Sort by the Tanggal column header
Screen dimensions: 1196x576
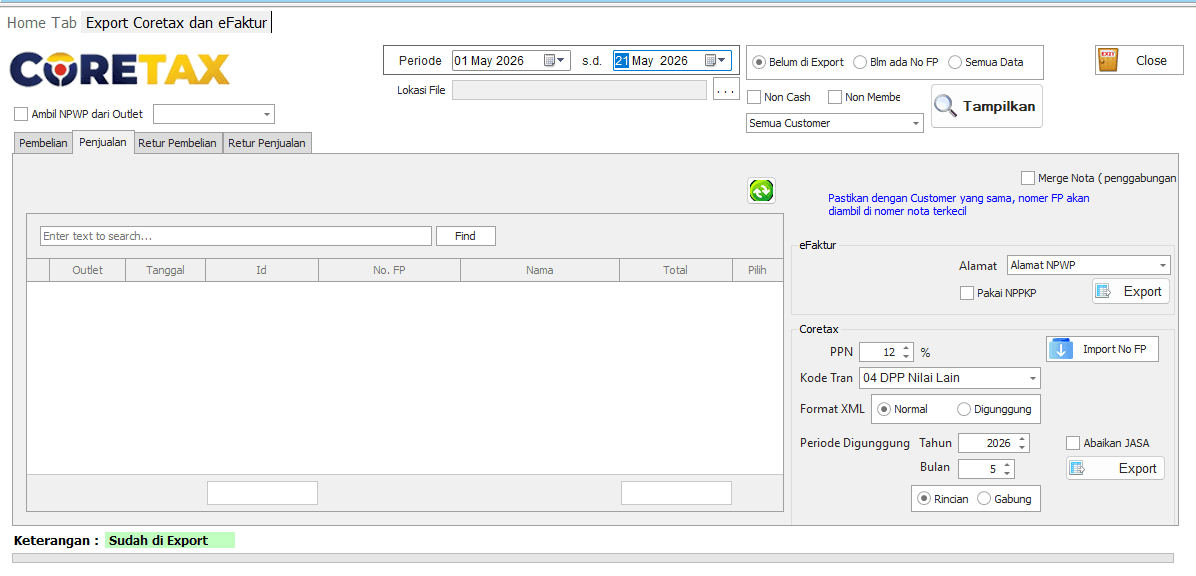click(166, 270)
